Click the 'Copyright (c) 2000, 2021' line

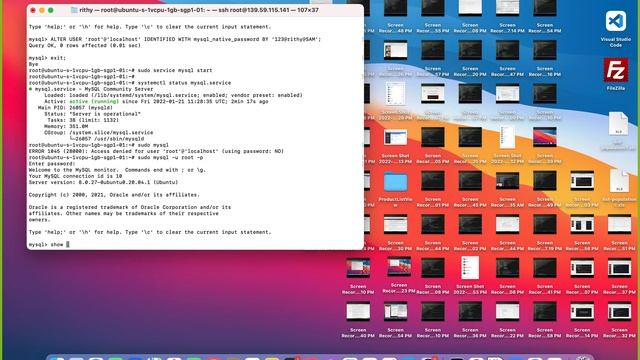(114, 195)
